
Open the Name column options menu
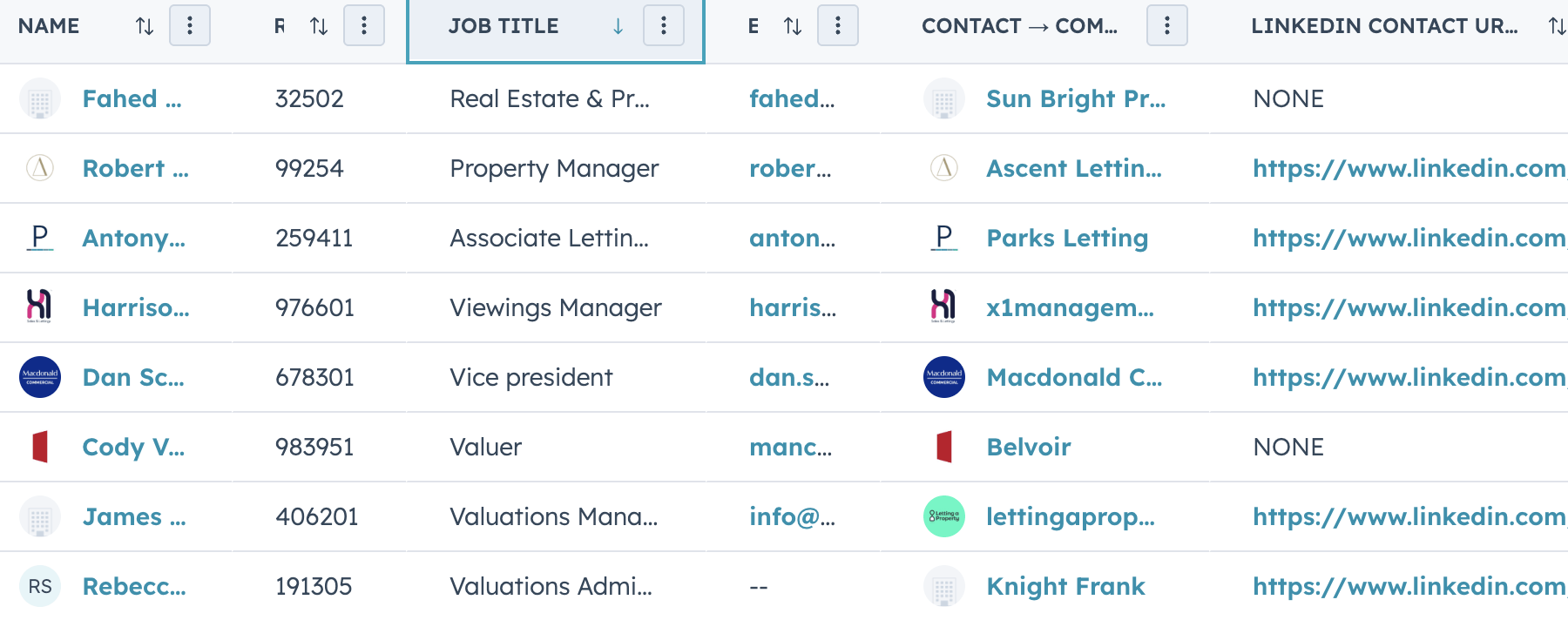[x=190, y=26]
